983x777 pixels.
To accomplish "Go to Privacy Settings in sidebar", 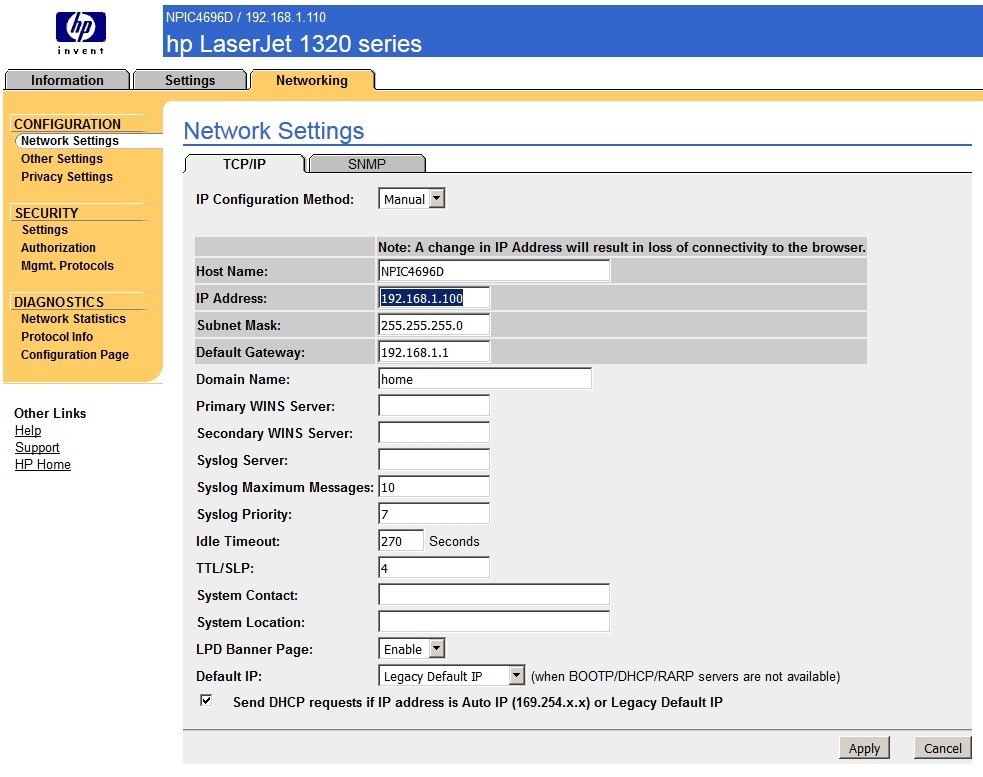I will tap(67, 177).
